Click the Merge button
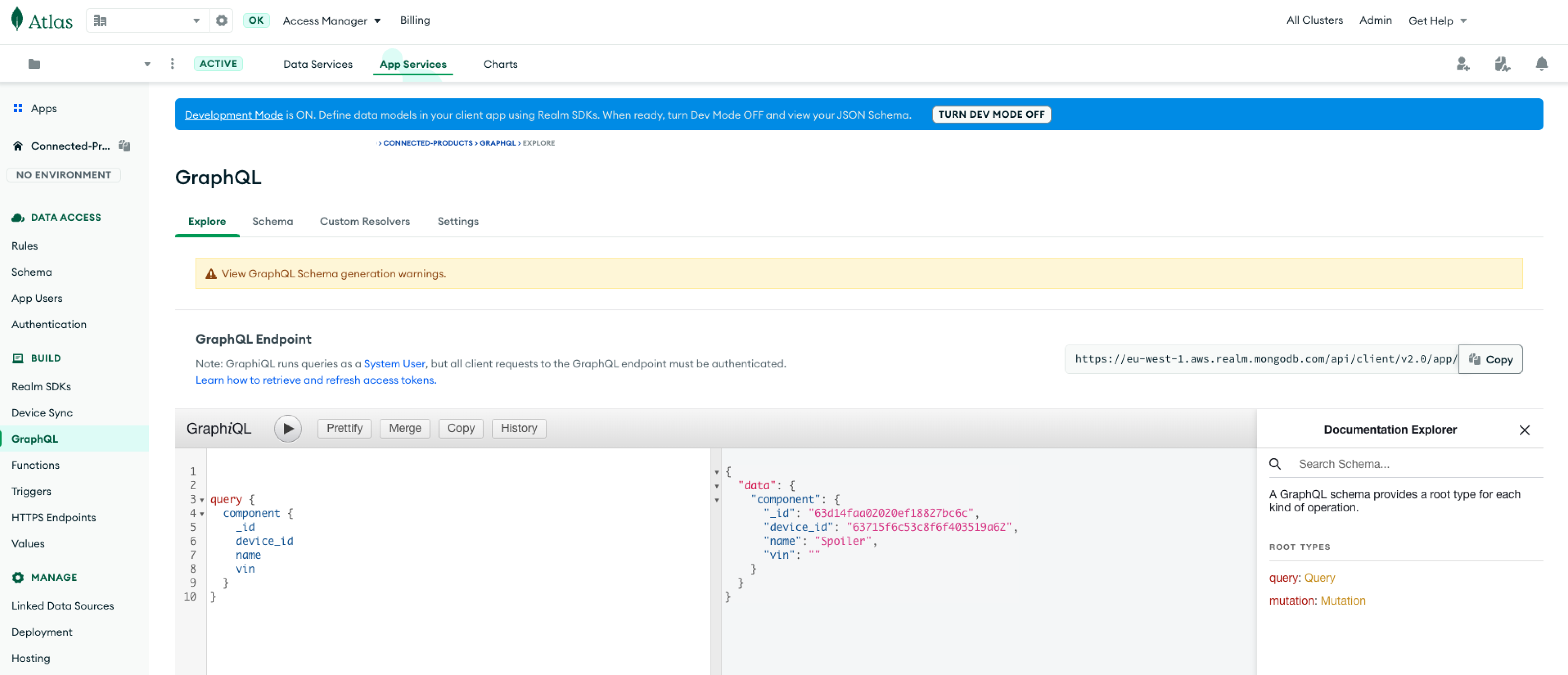Screen dimensions: 1568x675 point(405,429)
